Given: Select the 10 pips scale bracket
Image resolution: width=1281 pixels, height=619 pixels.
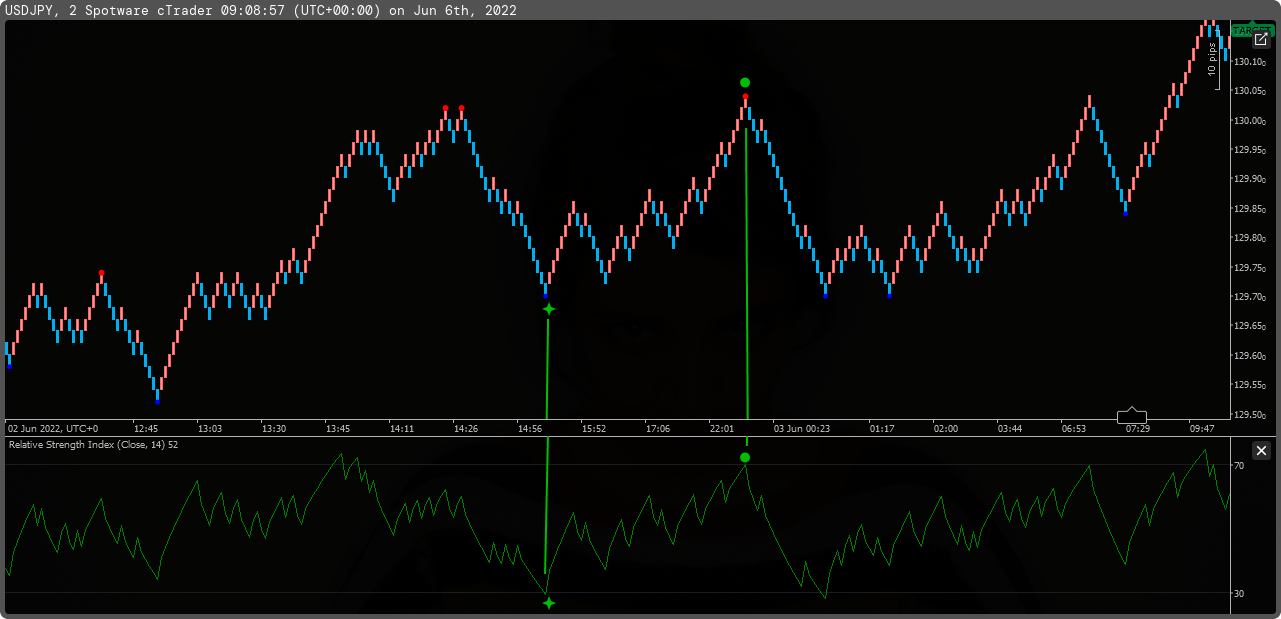Looking at the screenshot, I should pyautogui.click(x=1214, y=58).
